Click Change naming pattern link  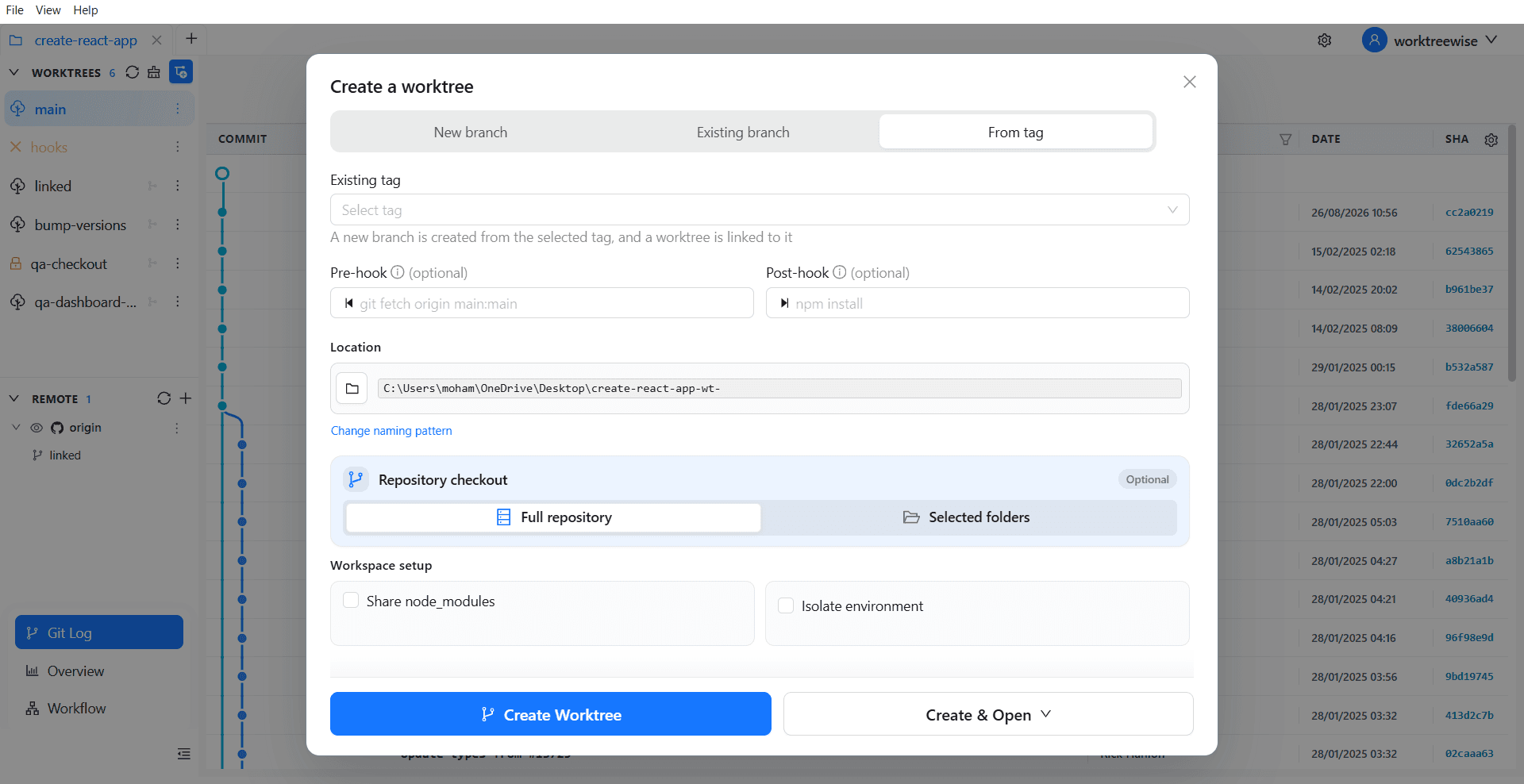tap(391, 431)
